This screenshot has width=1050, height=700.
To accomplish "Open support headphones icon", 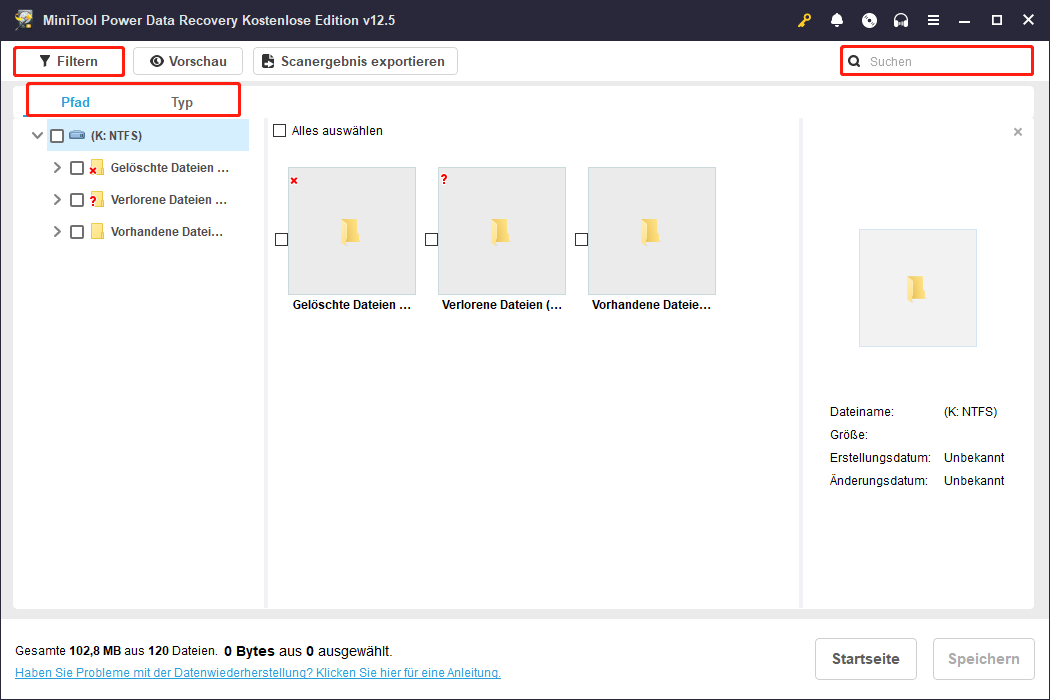I will tap(901, 20).
